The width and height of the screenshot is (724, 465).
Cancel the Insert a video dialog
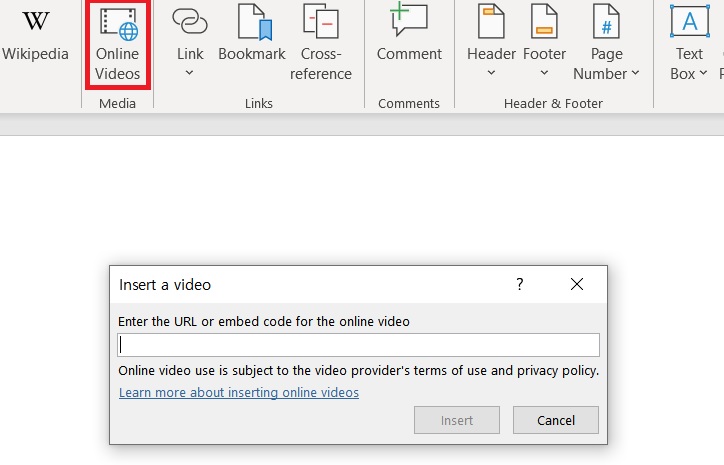pos(556,420)
